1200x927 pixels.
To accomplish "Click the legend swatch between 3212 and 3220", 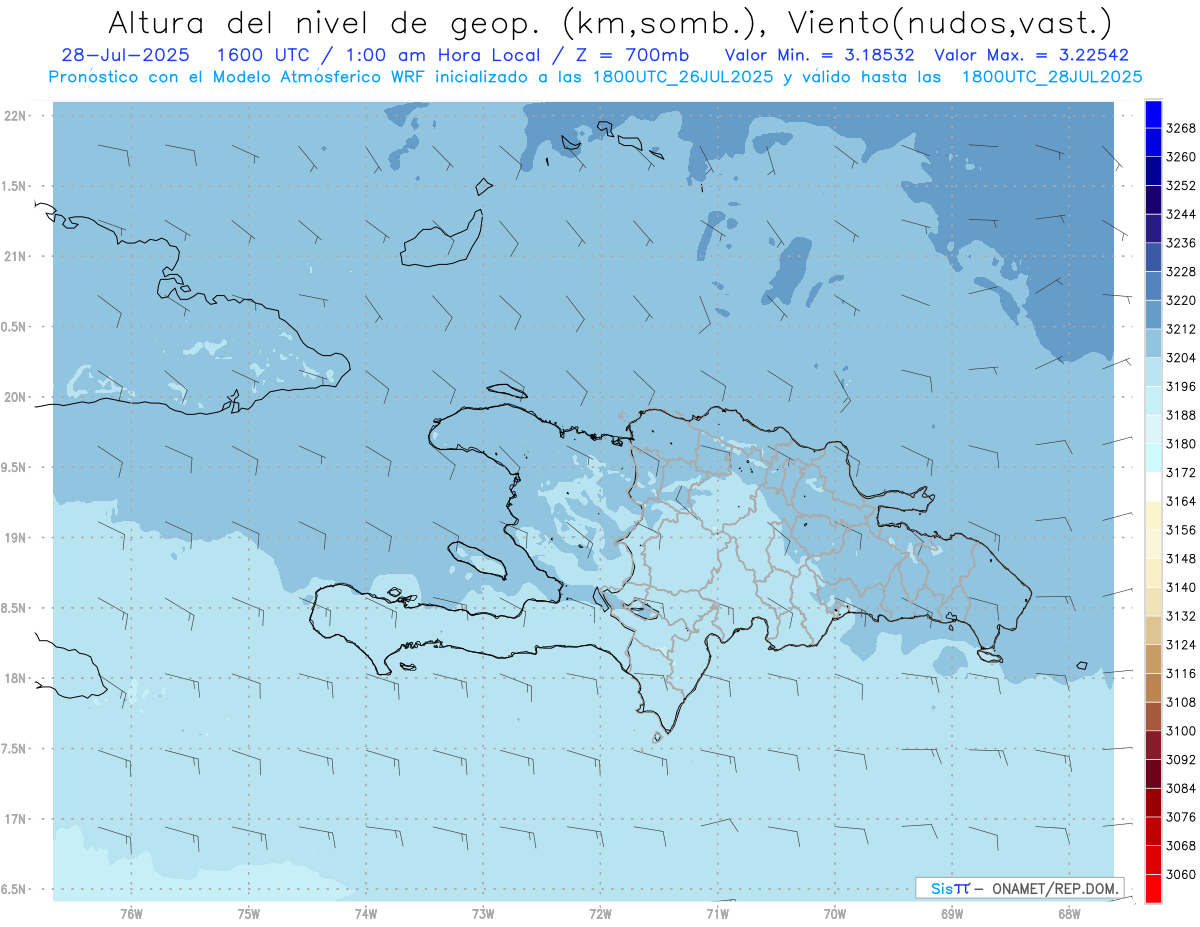I will (1153, 314).
